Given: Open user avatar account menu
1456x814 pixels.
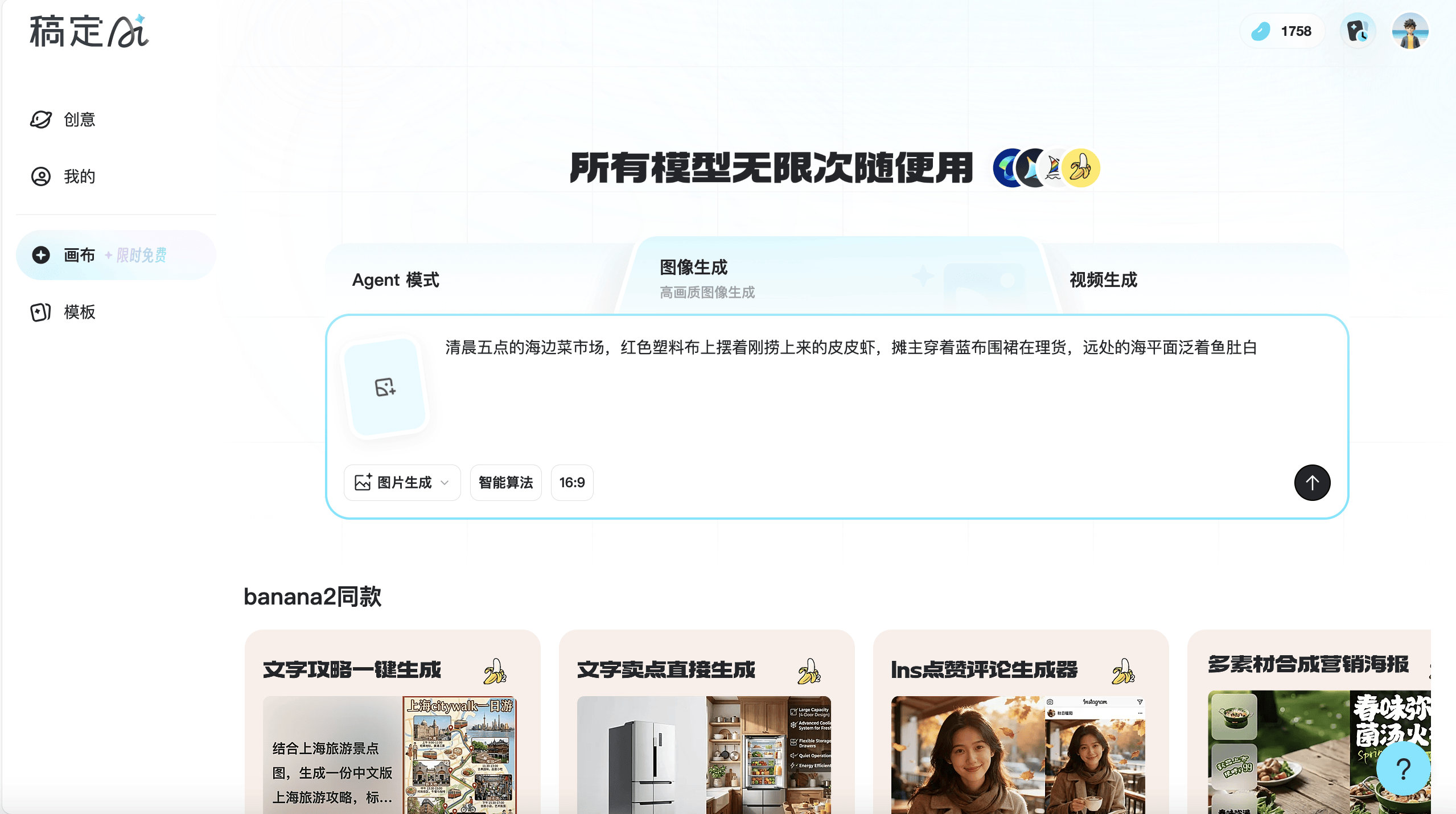Looking at the screenshot, I should point(1410,31).
